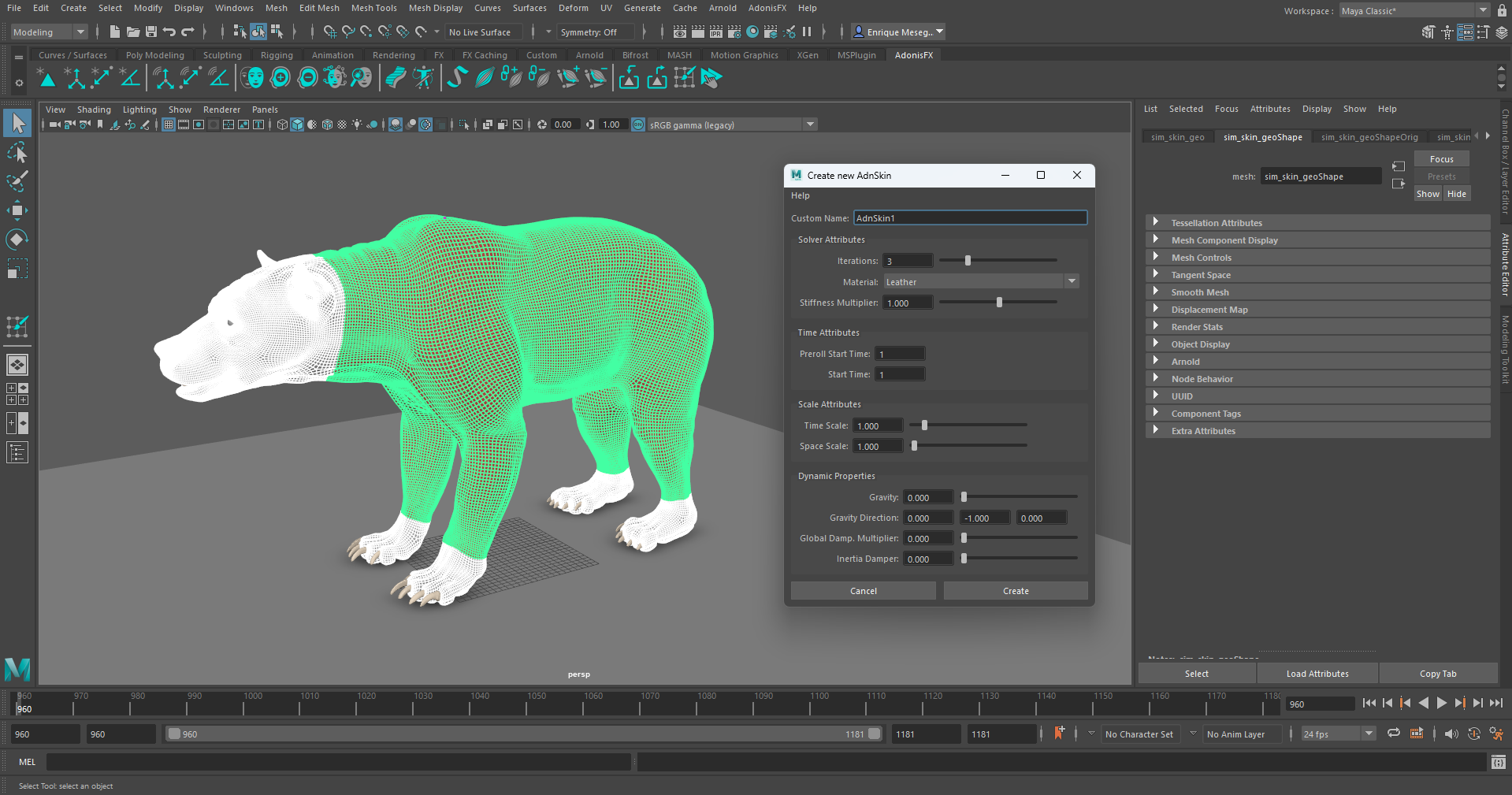Click the open scene folder icon
This screenshot has height=795, width=1512.
[x=133, y=32]
